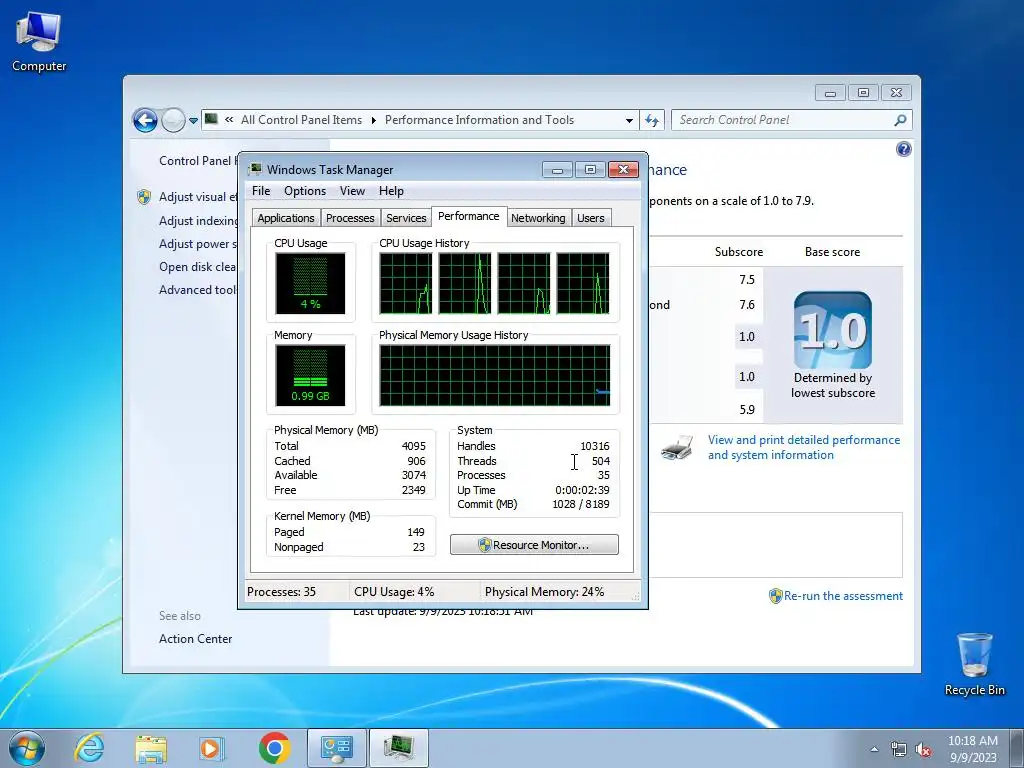Click Advanced tools link
Image resolution: width=1024 pixels, height=768 pixels.
pyautogui.click(x=197, y=289)
